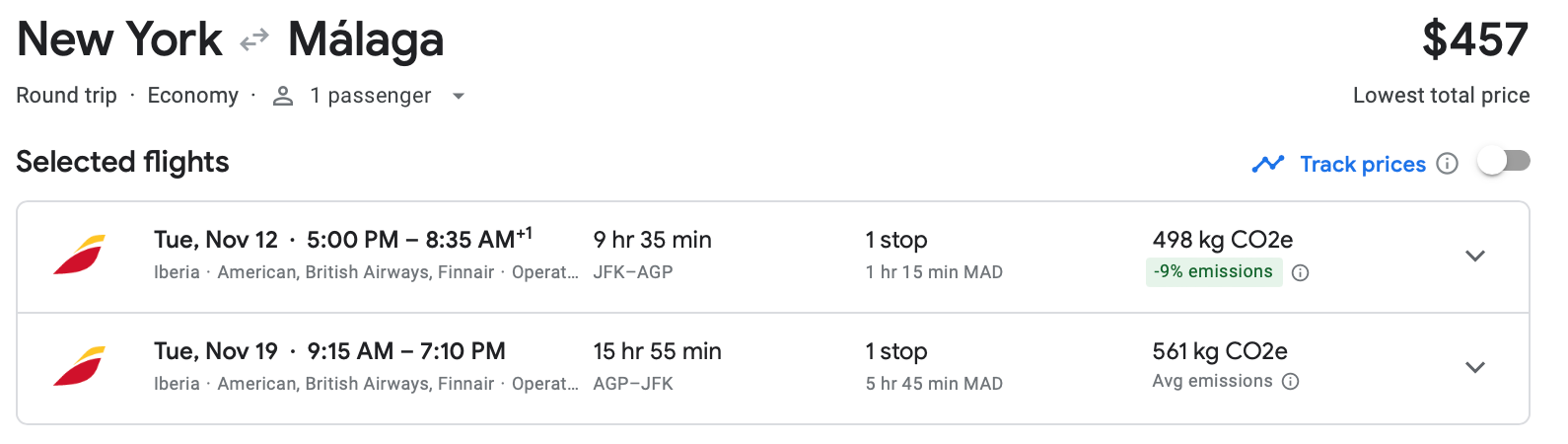
Task: Click the -9% emissions badge
Action: coord(1213,272)
